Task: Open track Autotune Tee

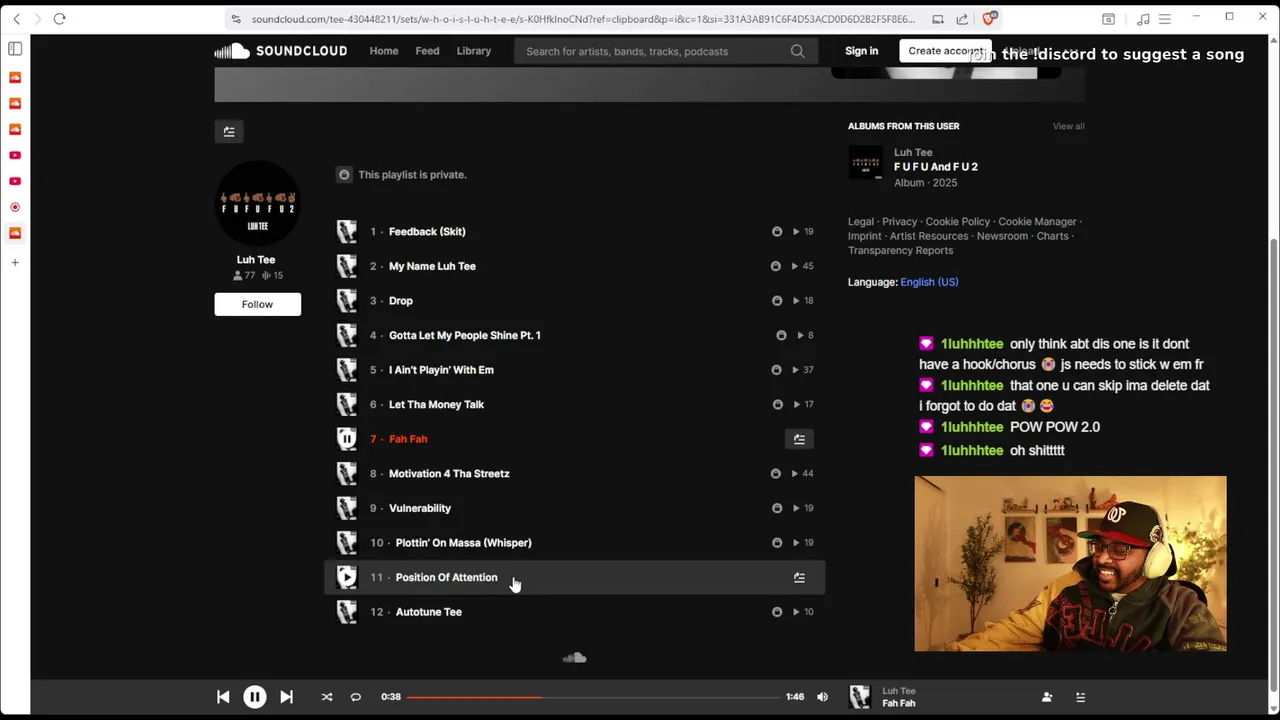Action: click(x=429, y=612)
